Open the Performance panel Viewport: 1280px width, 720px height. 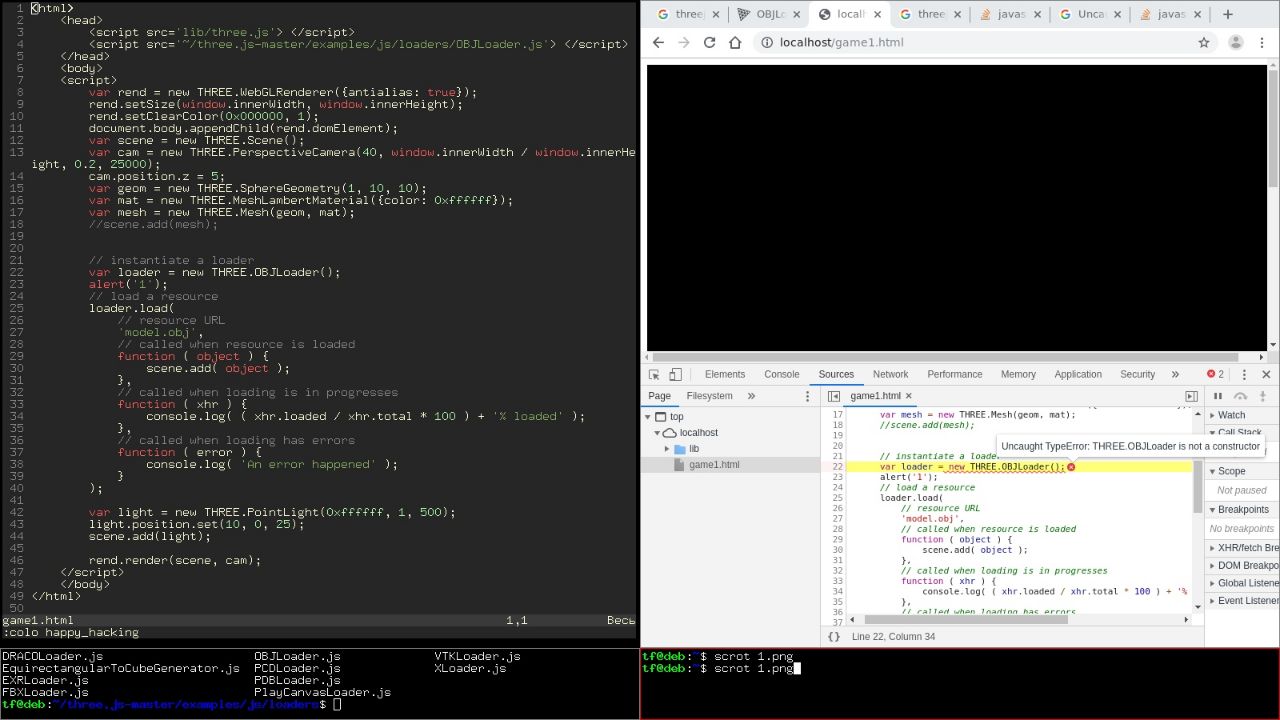955,375
